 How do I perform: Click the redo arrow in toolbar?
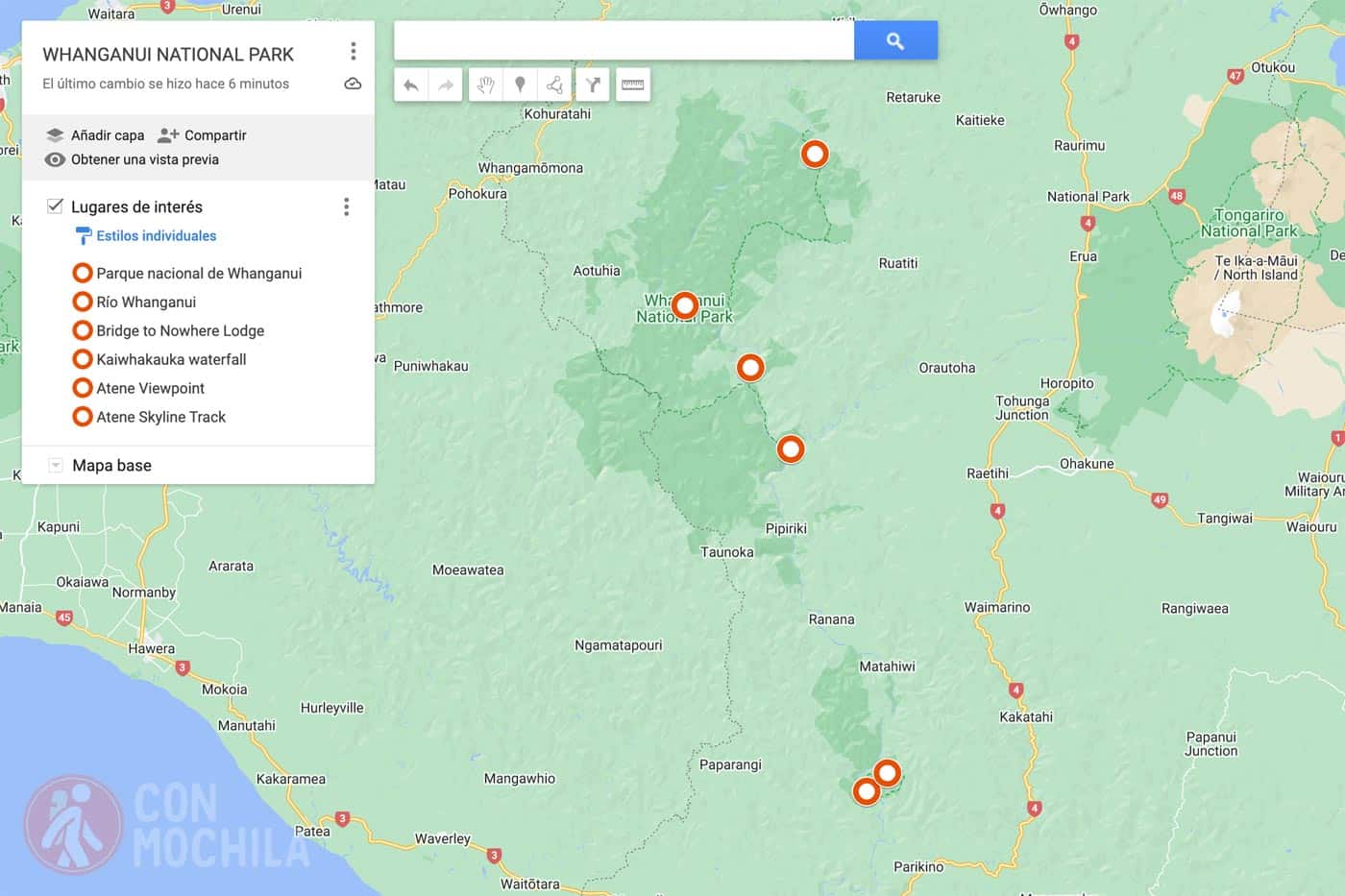click(x=446, y=85)
